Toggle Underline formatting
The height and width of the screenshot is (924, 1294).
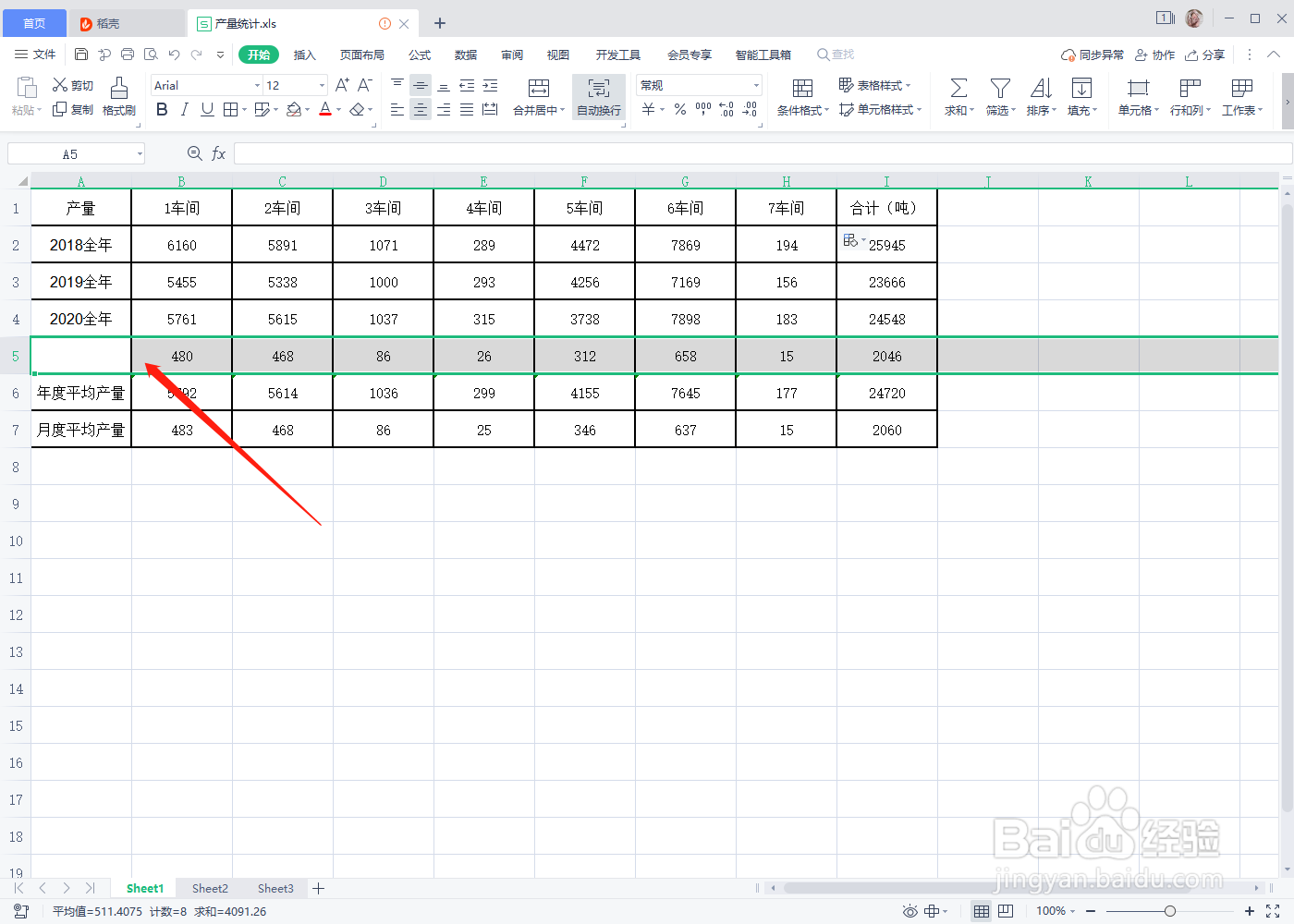(x=207, y=109)
